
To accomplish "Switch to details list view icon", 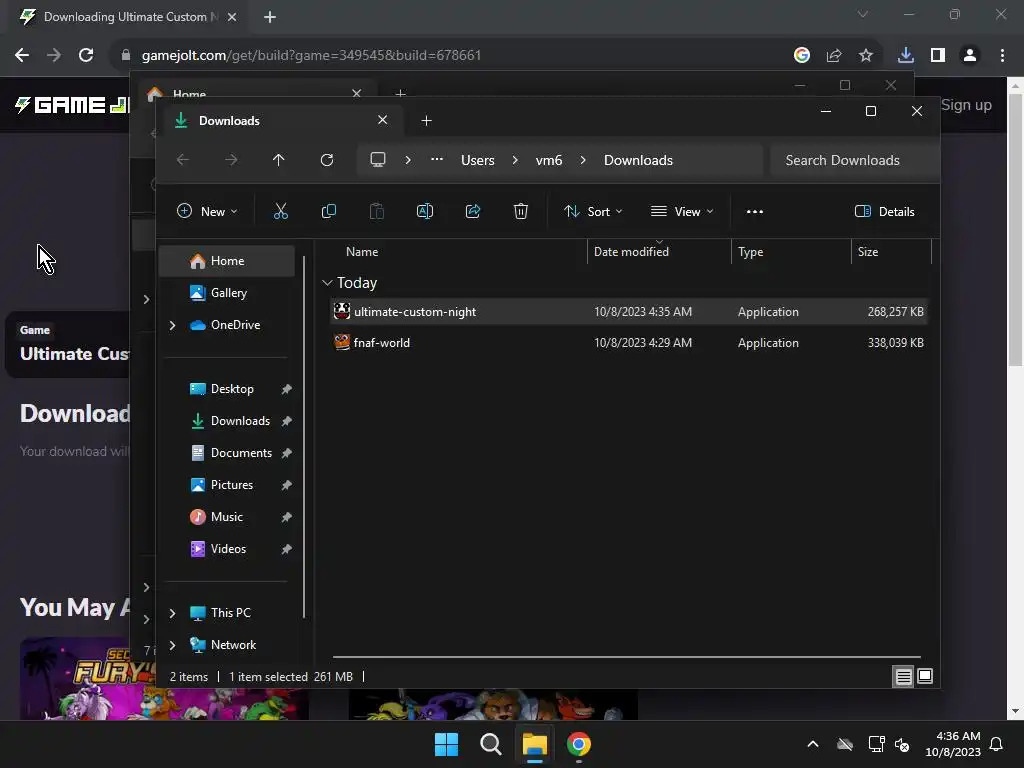I will pyautogui.click(x=903, y=676).
